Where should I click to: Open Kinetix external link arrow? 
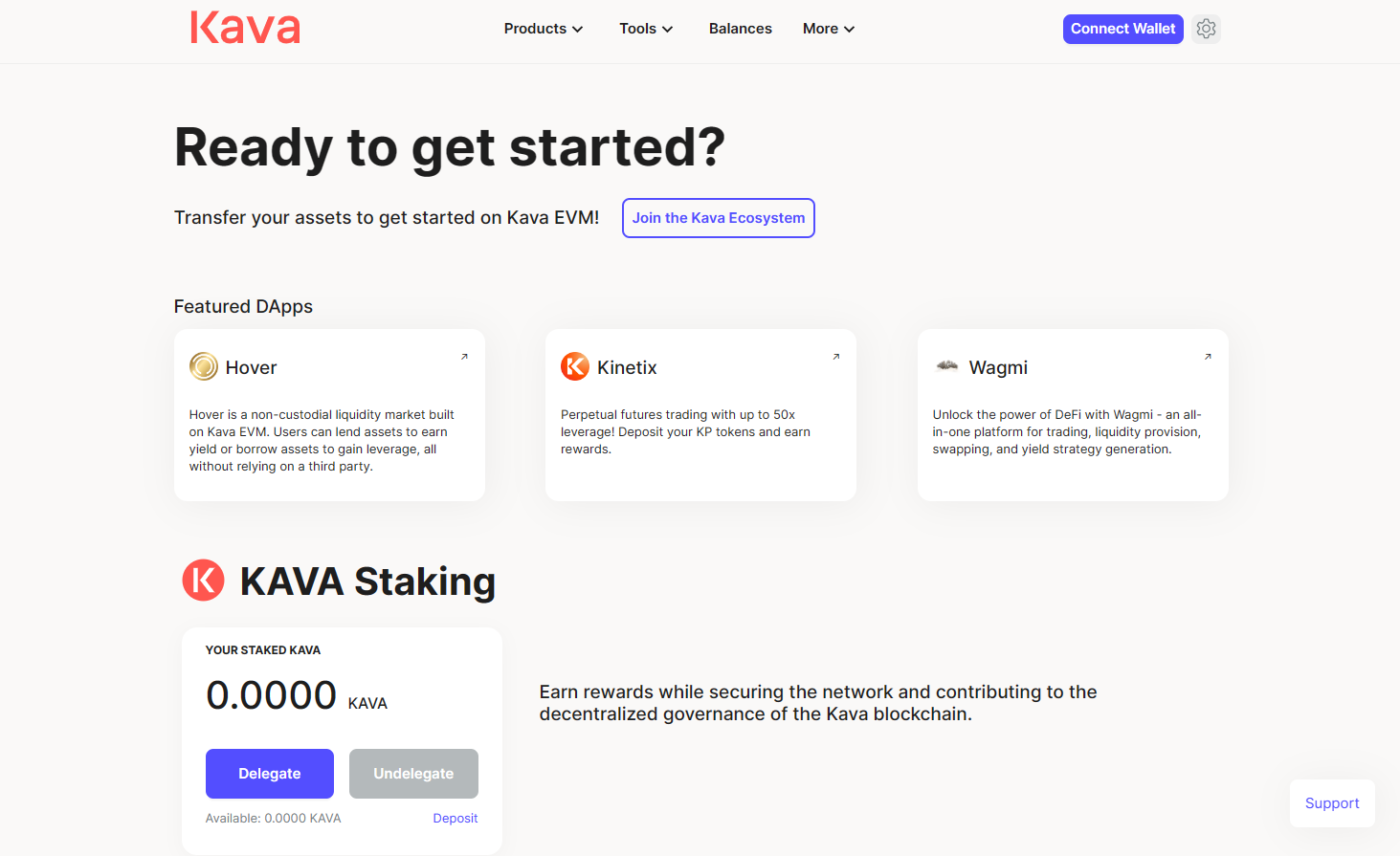835,357
